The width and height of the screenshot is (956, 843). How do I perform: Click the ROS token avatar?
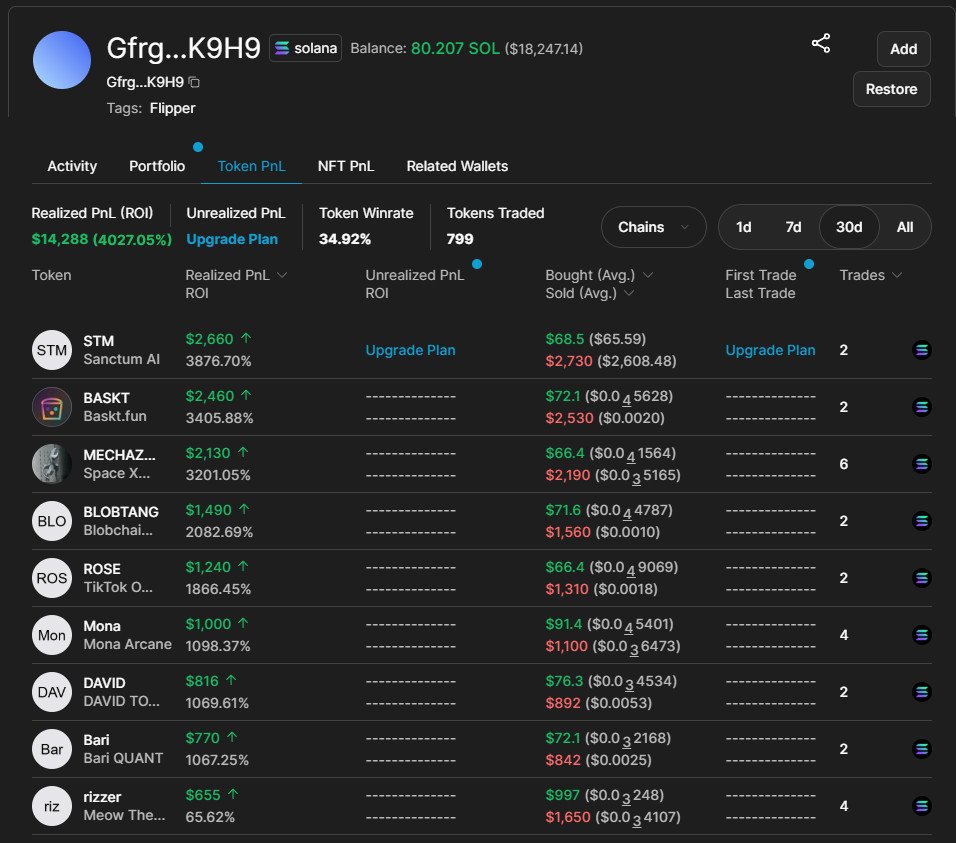52,578
